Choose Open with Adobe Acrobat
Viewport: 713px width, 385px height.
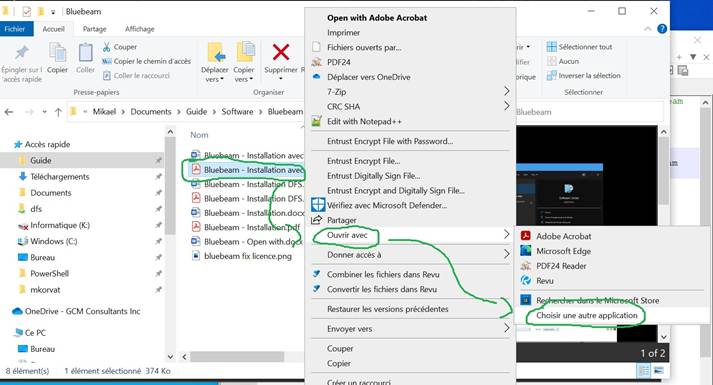tap(377, 18)
